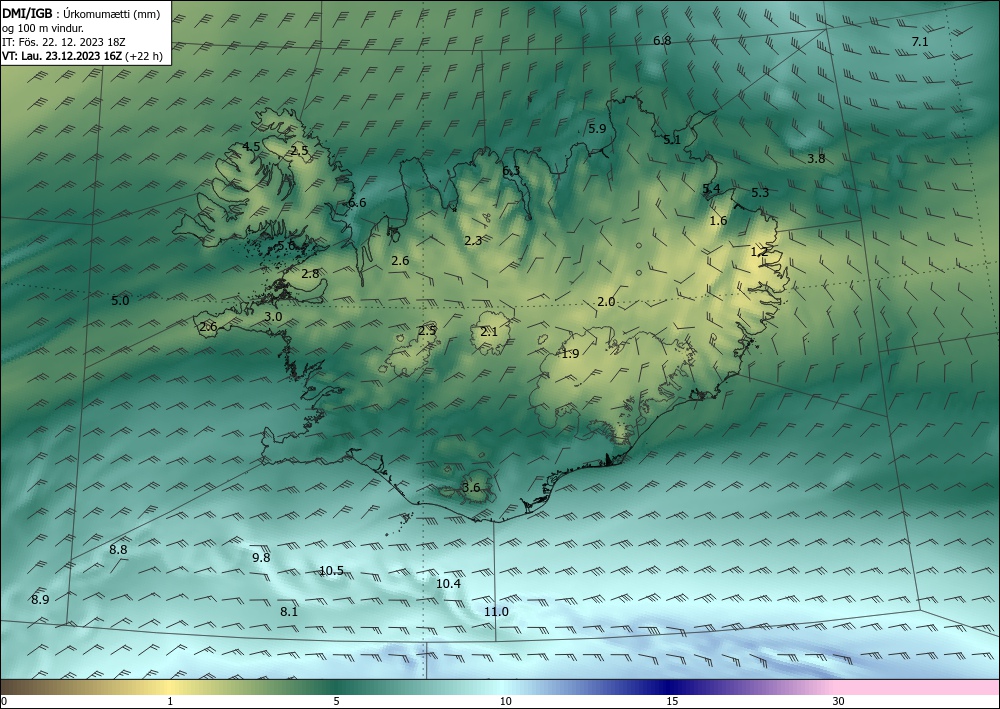Click the 2.3 value on the map
Image resolution: width=1000 pixels, height=709 pixels.
tap(473, 240)
